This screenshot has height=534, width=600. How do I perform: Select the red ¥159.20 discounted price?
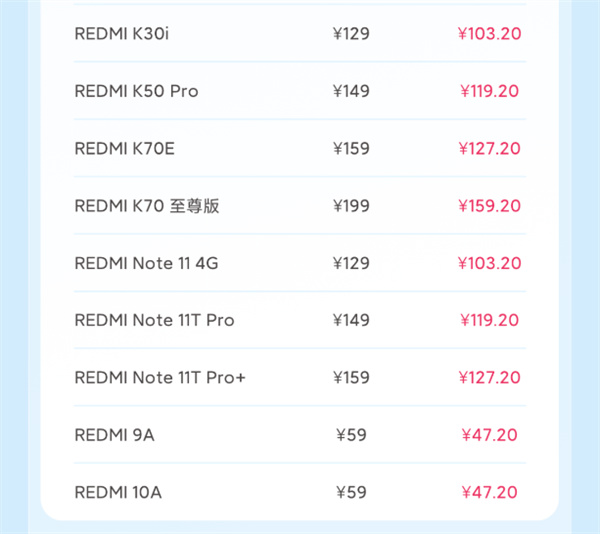(x=489, y=206)
